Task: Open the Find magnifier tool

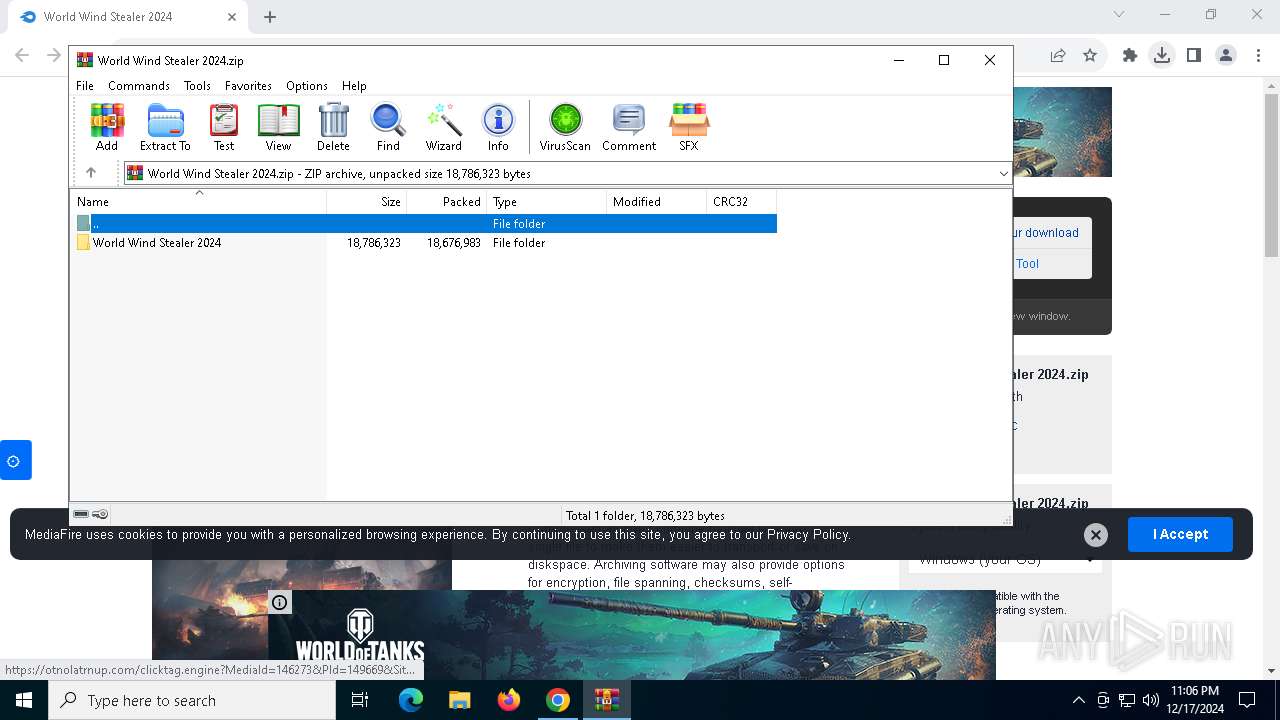Action: coord(388,127)
